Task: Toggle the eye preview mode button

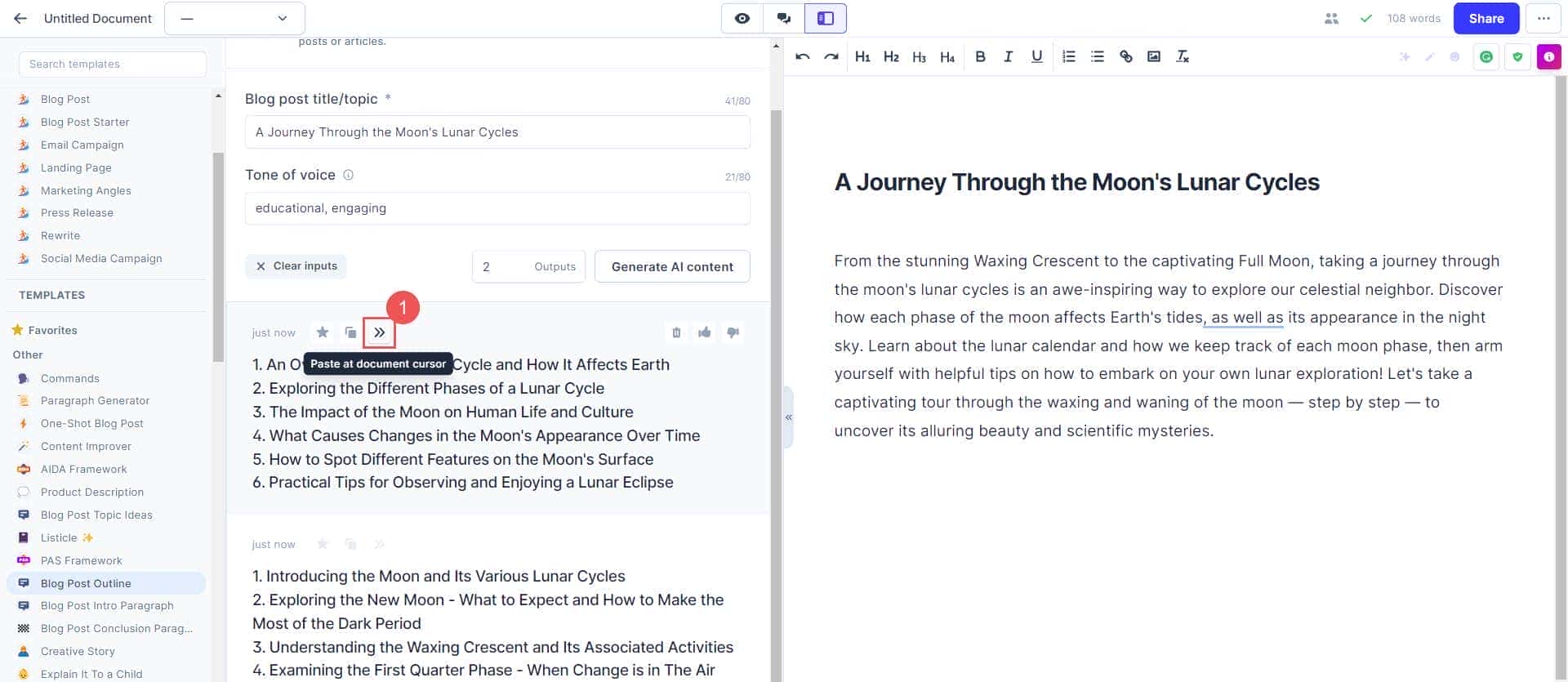Action: click(742, 18)
